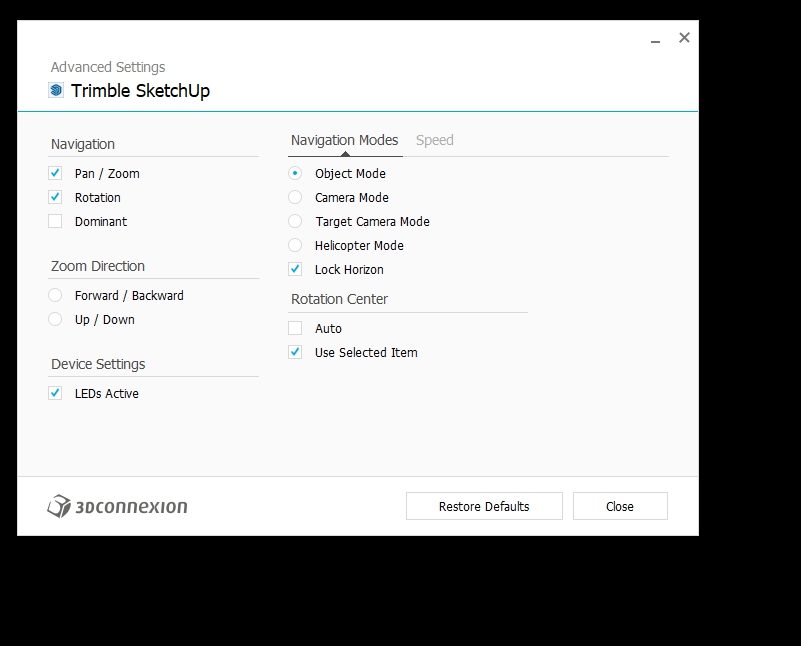The image size is (801, 646).
Task: Click the Zoom Direction section heading
Action: [98, 266]
